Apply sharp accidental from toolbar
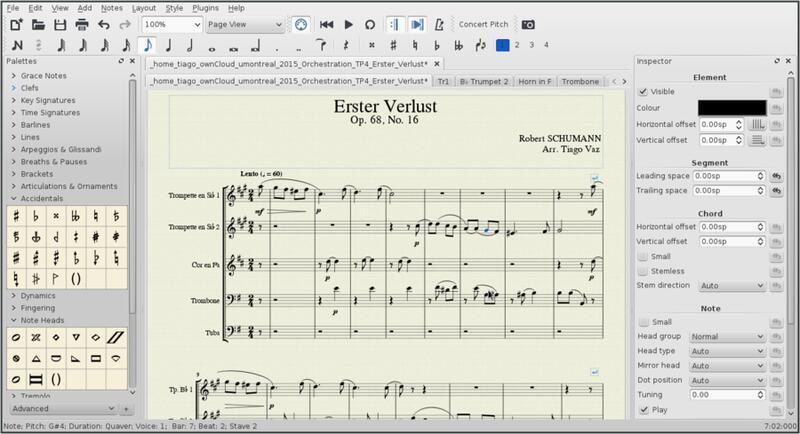Viewport: 800px width, 434px height. [393, 45]
